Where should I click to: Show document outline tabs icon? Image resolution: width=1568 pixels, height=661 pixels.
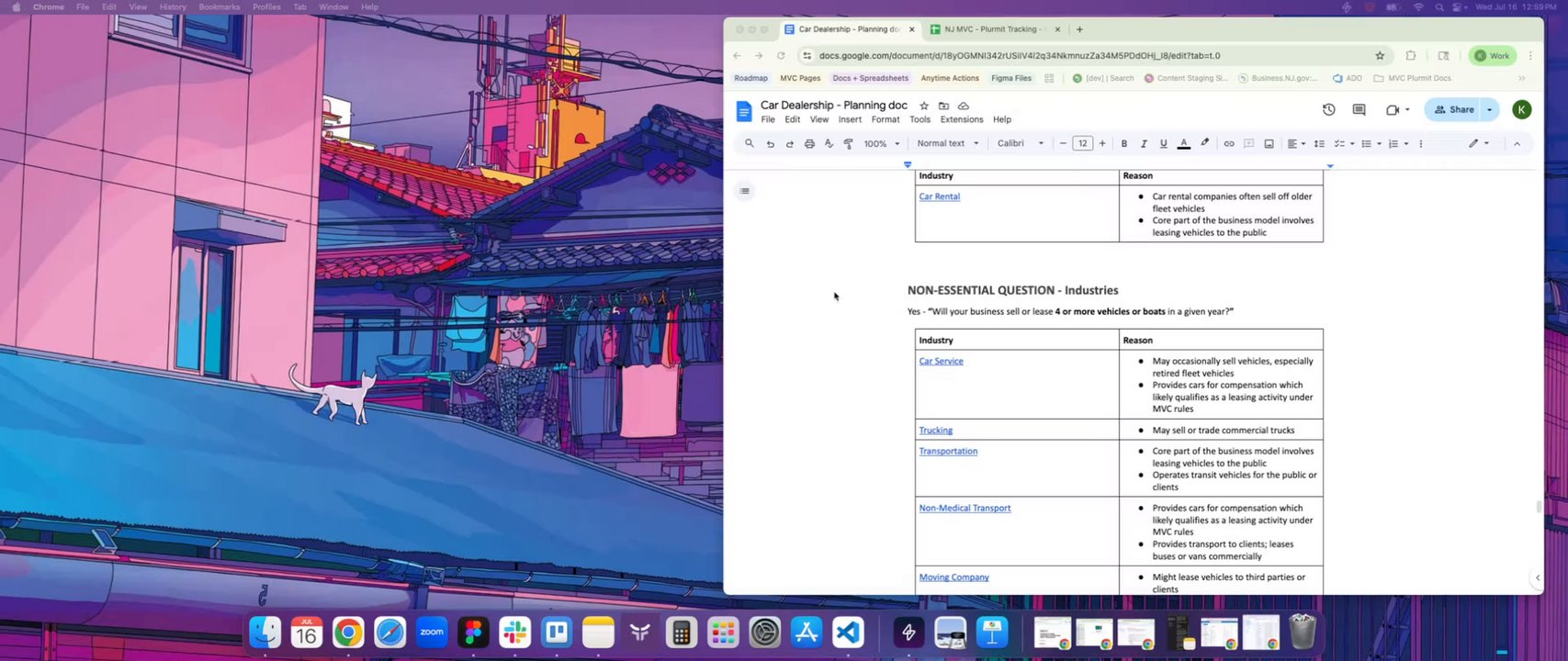click(x=745, y=191)
